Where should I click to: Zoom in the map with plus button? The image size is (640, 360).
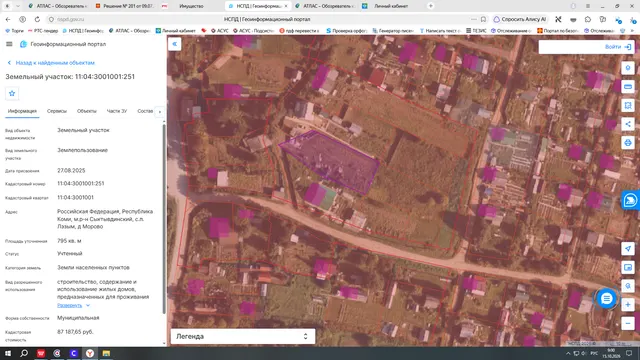click(x=628, y=304)
